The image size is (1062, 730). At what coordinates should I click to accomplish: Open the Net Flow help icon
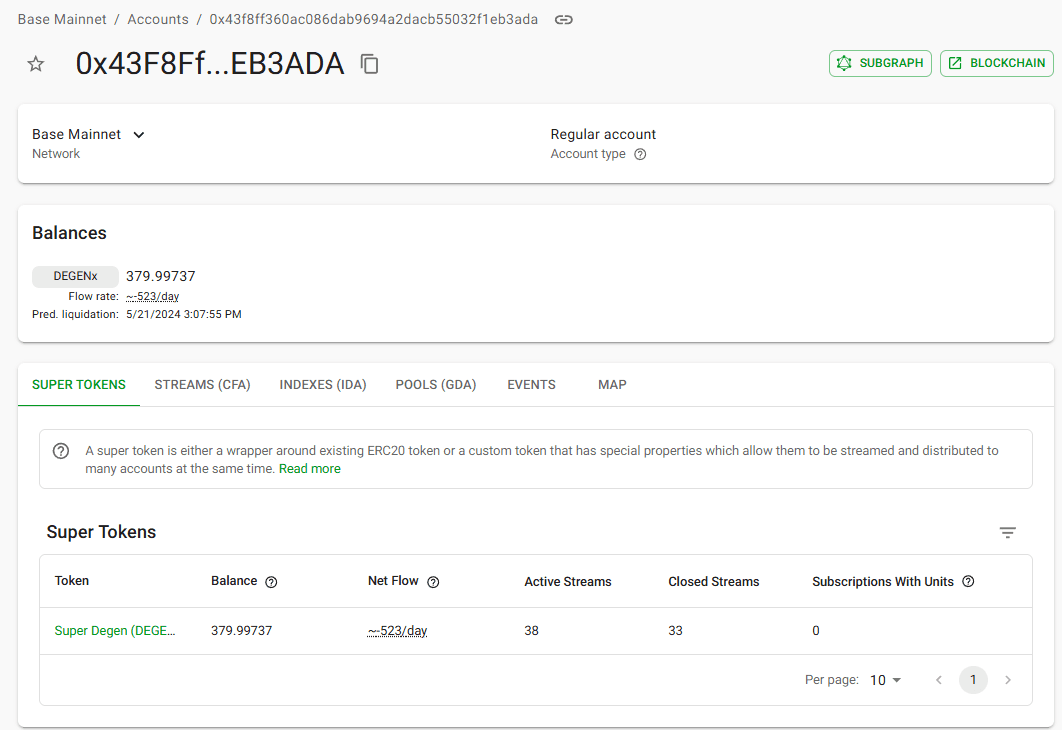433,582
